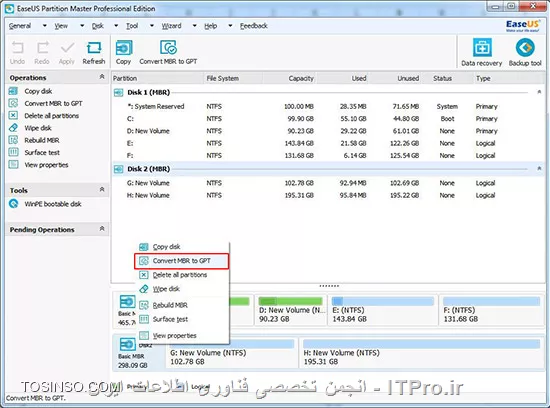Open the View menu
This screenshot has width=550, height=408.
coord(61,26)
